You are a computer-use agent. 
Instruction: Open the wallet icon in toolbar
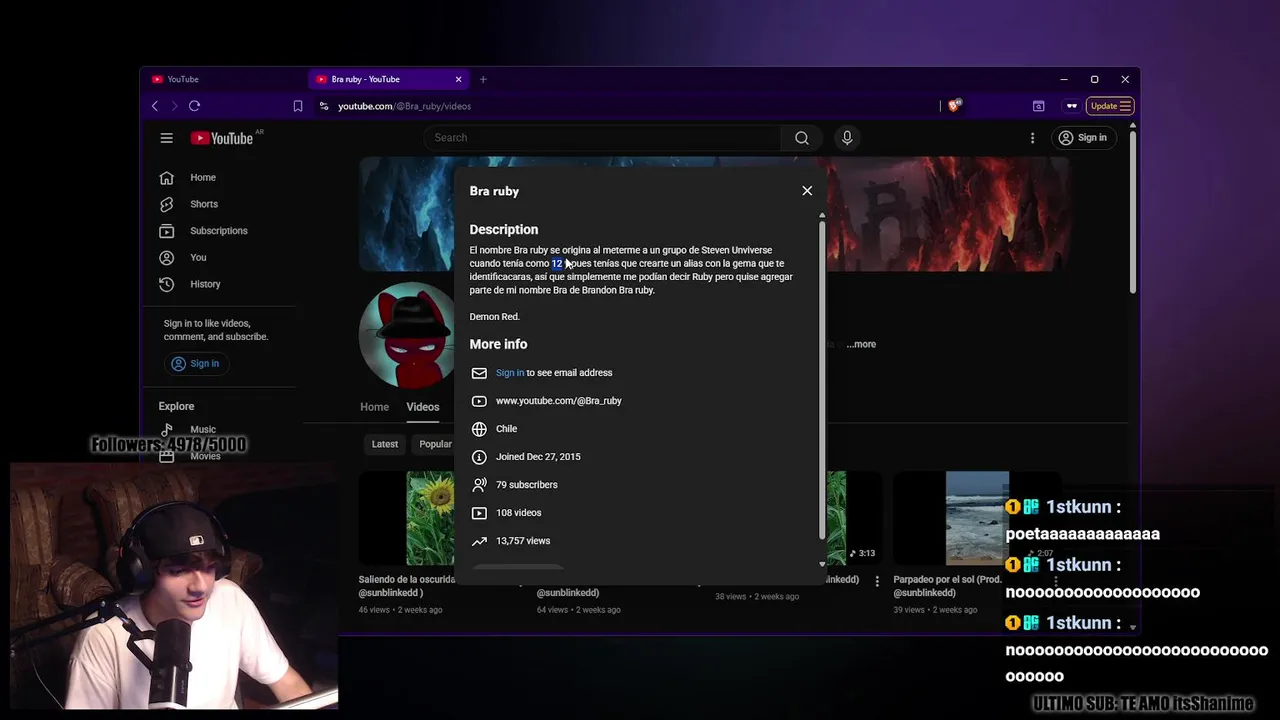[x=1039, y=106]
